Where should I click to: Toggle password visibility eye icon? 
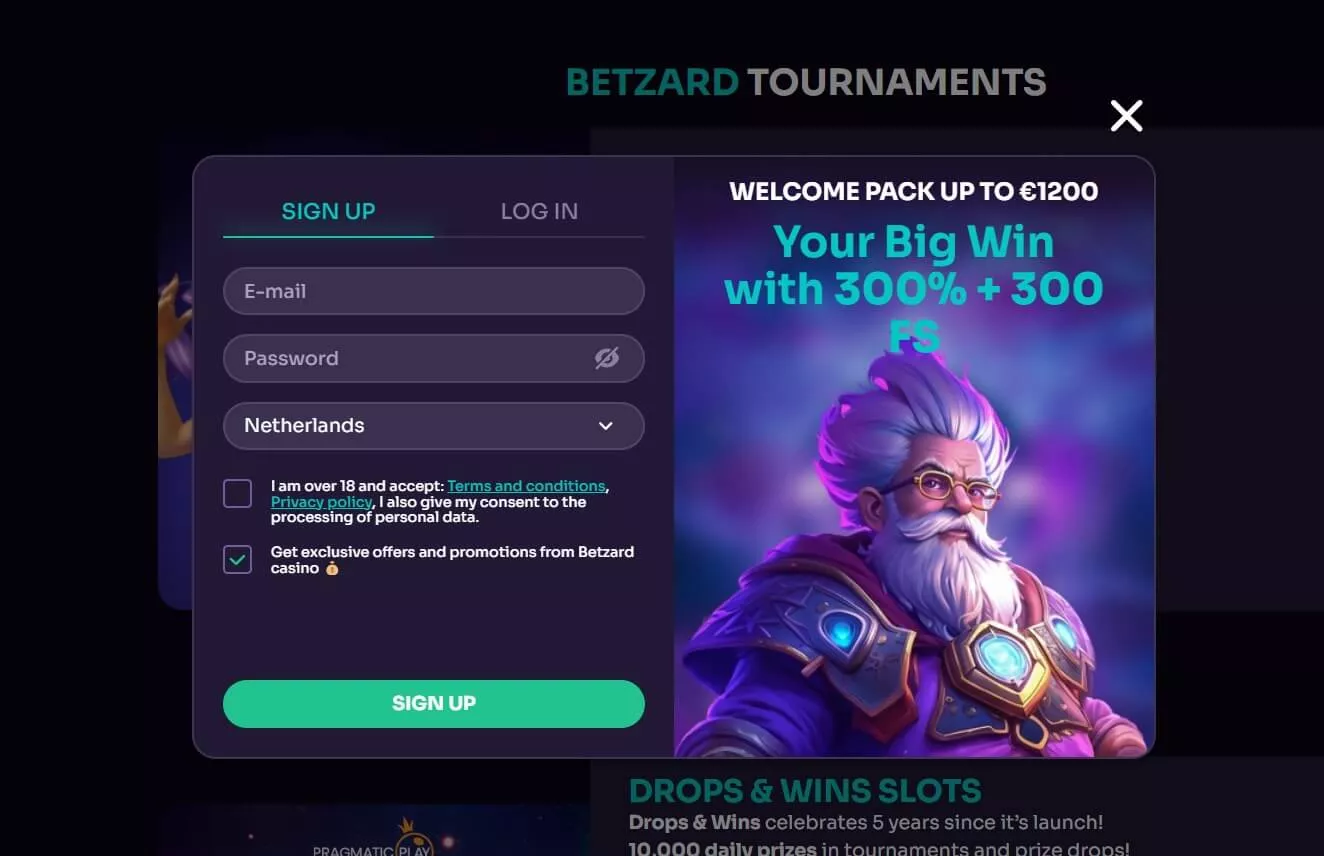pyautogui.click(x=607, y=358)
